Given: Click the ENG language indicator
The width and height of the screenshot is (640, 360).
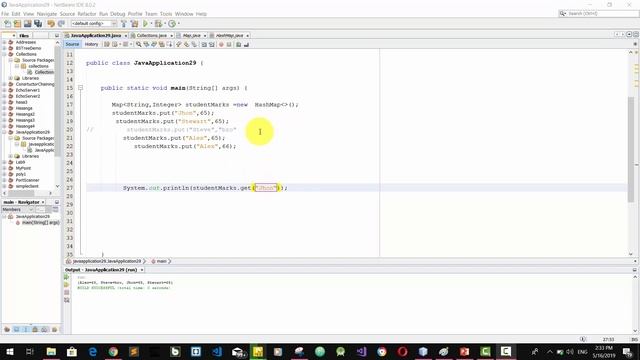Looking at the screenshot, I should (x=582, y=351).
